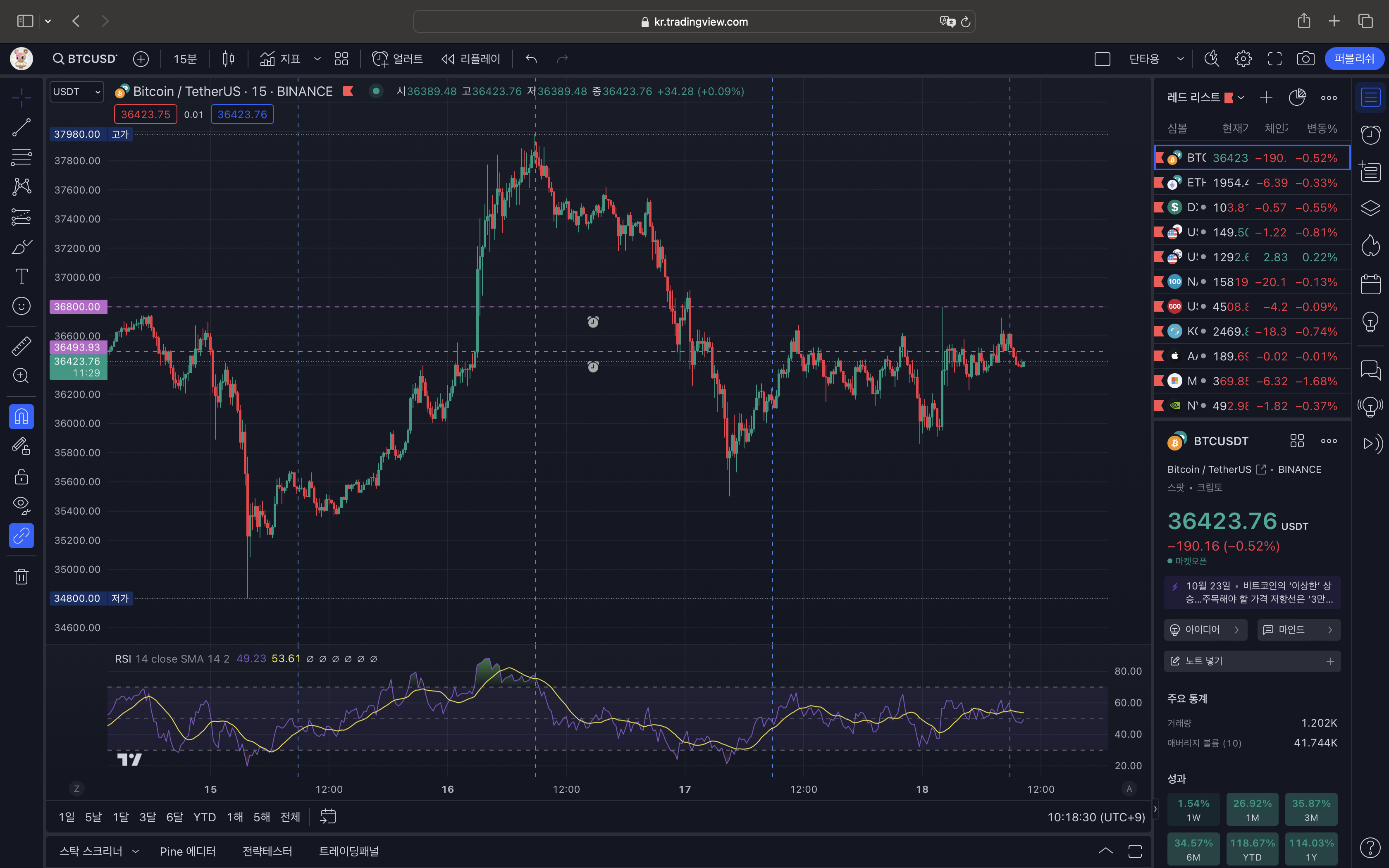Toggle magnet mode for drawings

point(21,417)
